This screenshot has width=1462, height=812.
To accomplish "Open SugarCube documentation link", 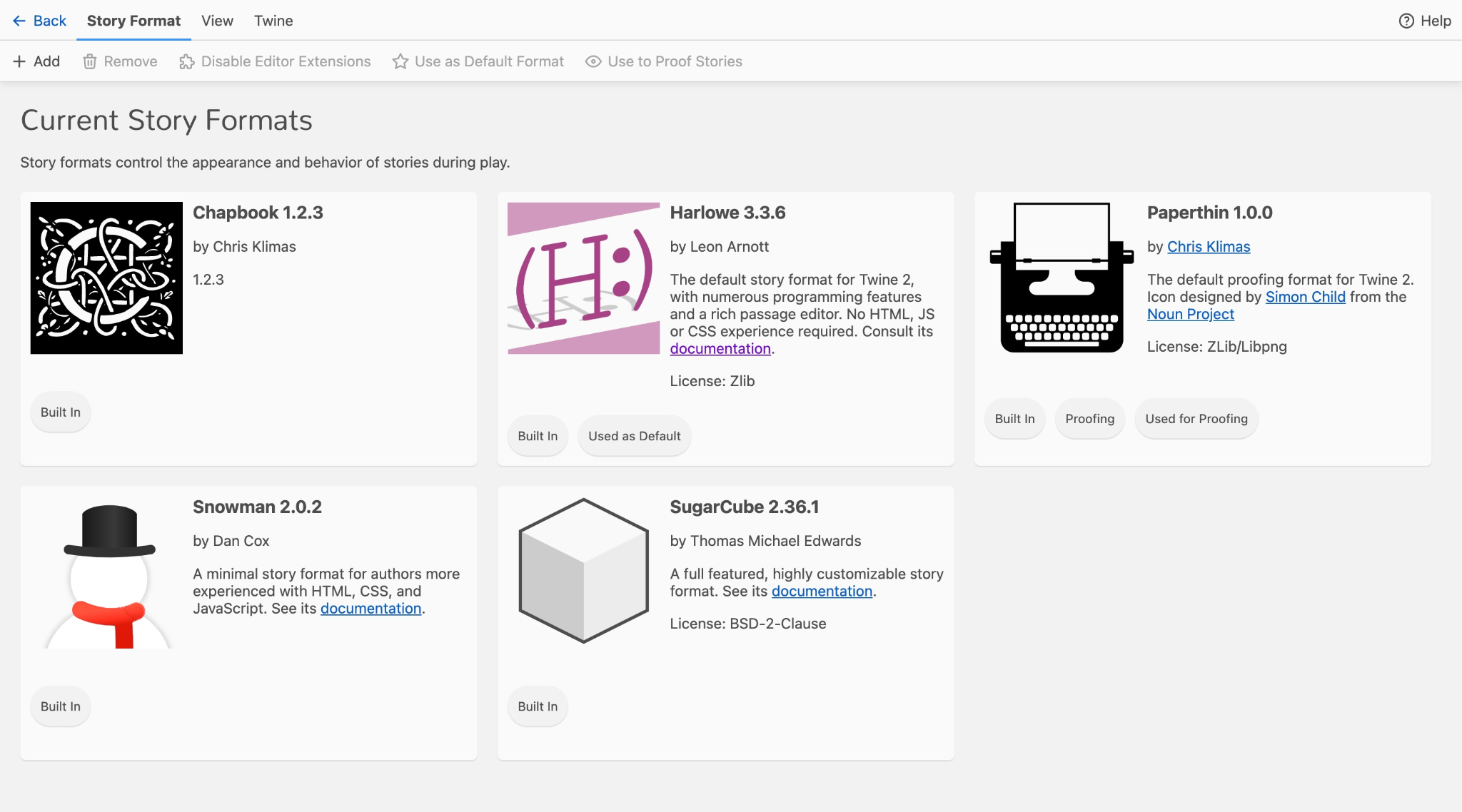I will 822,592.
